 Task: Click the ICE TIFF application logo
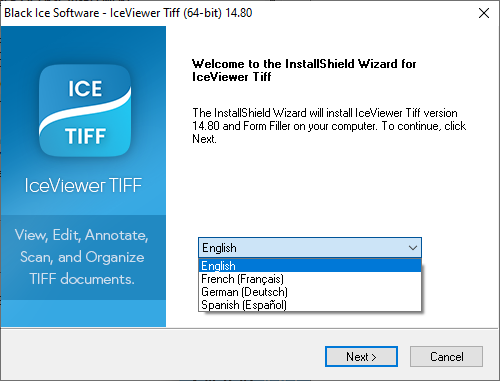tap(85, 111)
